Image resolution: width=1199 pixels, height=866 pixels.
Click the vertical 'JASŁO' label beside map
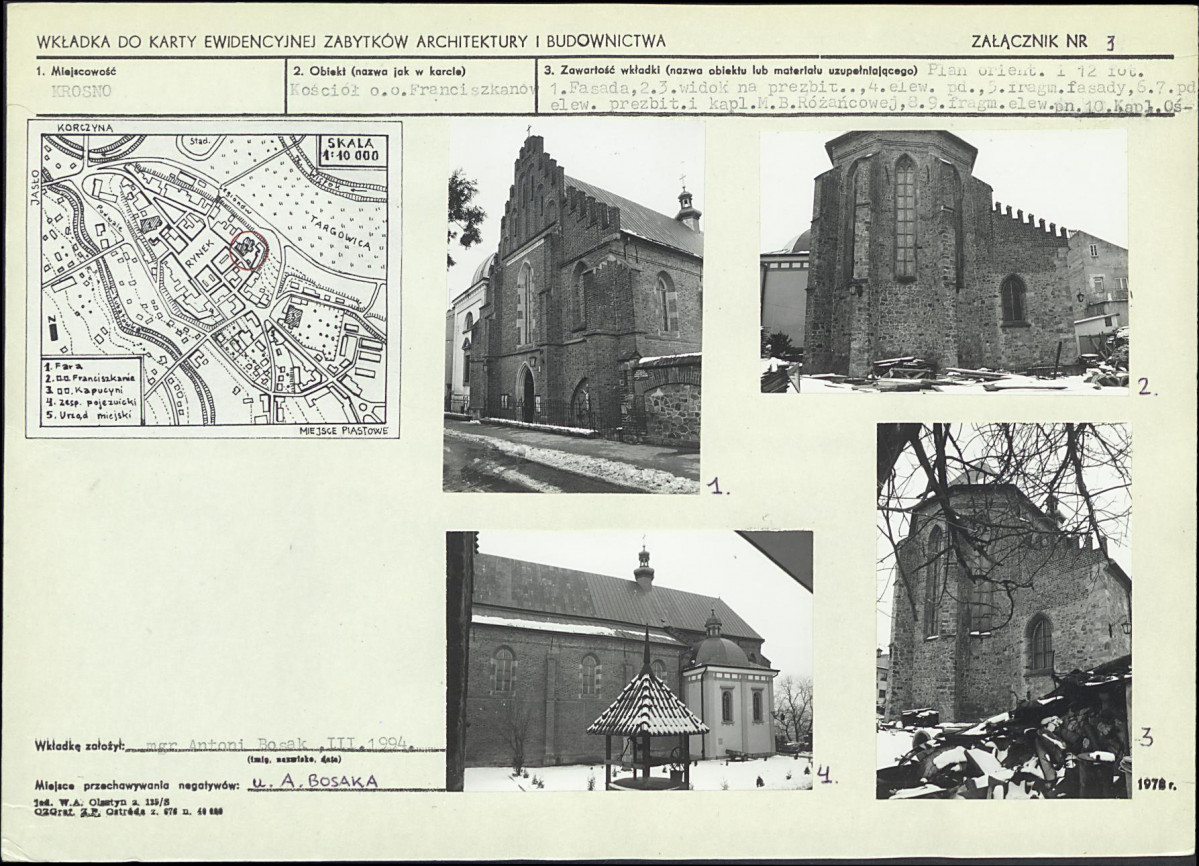pos(34,188)
